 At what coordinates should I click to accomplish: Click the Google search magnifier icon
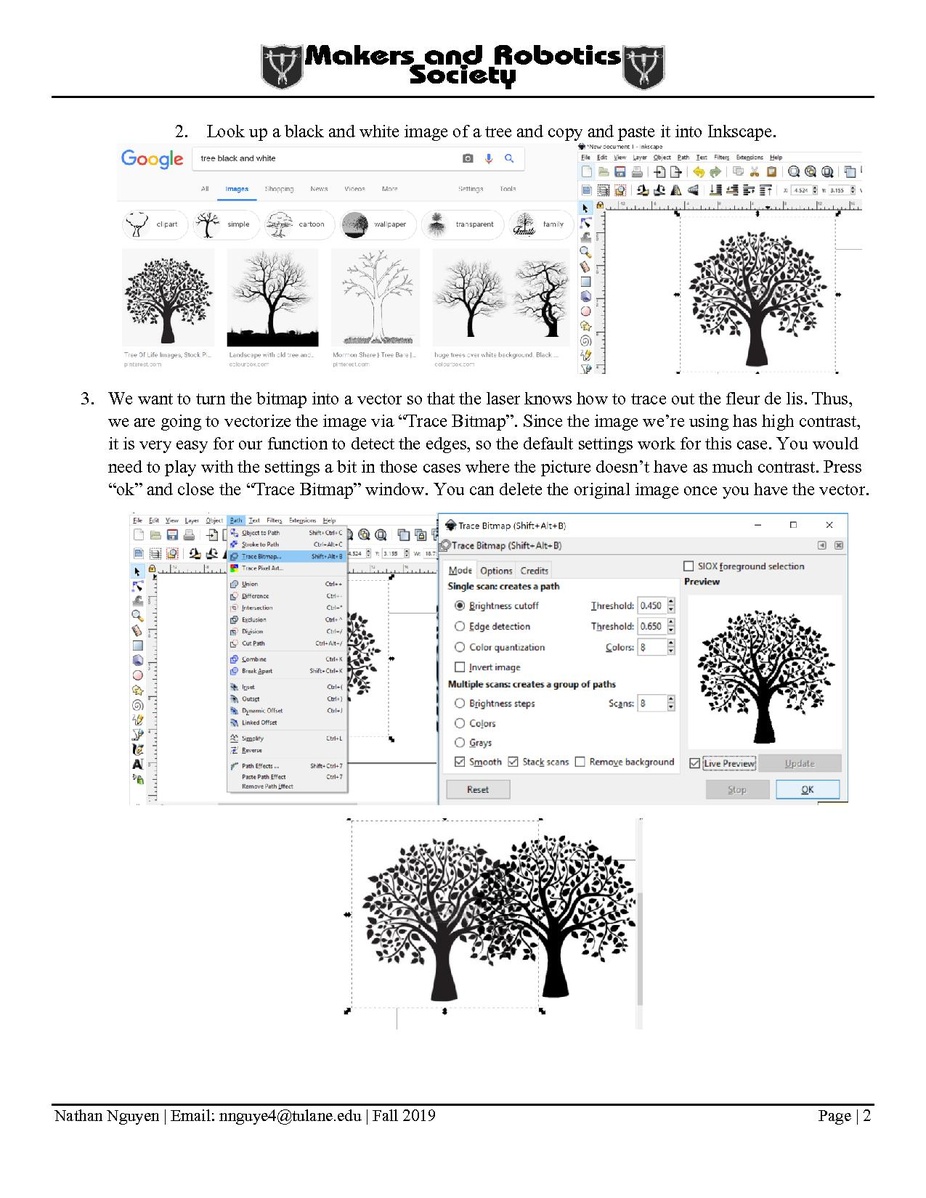click(x=509, y=159)
